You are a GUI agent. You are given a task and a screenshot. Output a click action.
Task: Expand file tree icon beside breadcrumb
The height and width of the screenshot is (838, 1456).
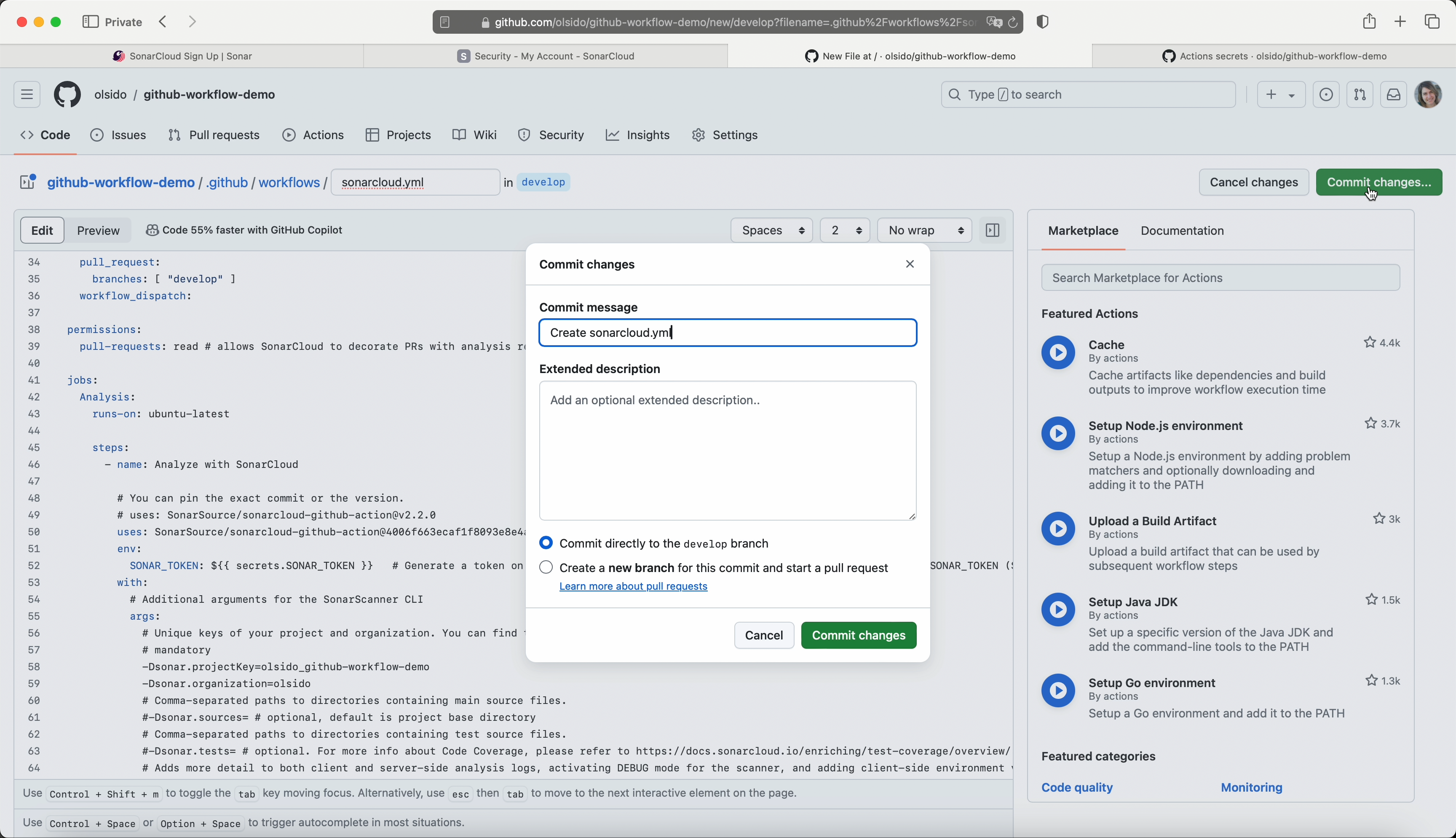click(28, 183)
